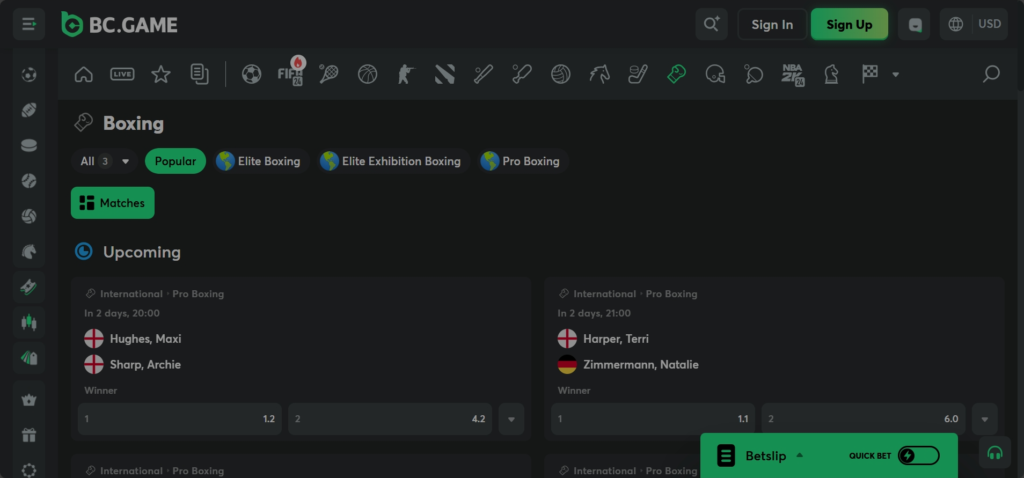
Task: Select the American football helmet icon
Action: 715,74
